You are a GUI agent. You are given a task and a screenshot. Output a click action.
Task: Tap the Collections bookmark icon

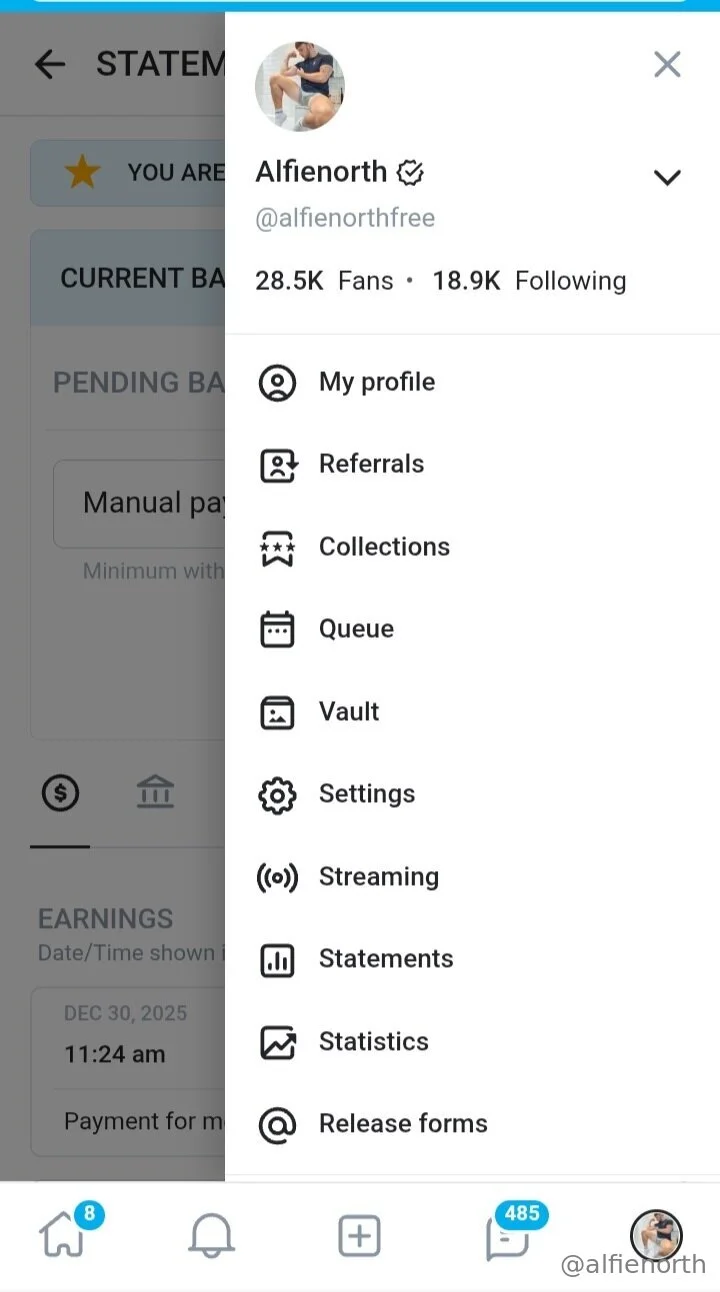click(x=277, y=548)
